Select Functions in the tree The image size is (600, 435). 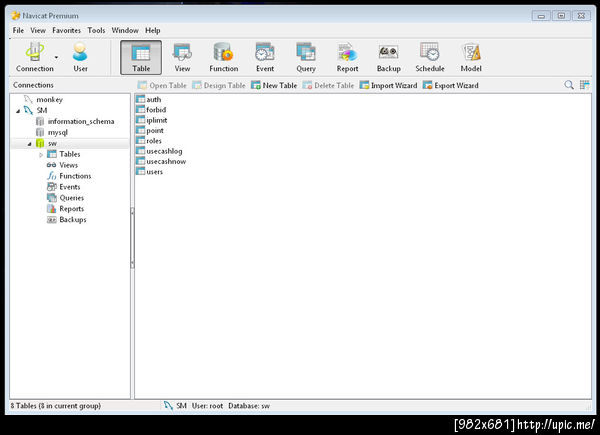pyautogui.click(x=75, y=176)
